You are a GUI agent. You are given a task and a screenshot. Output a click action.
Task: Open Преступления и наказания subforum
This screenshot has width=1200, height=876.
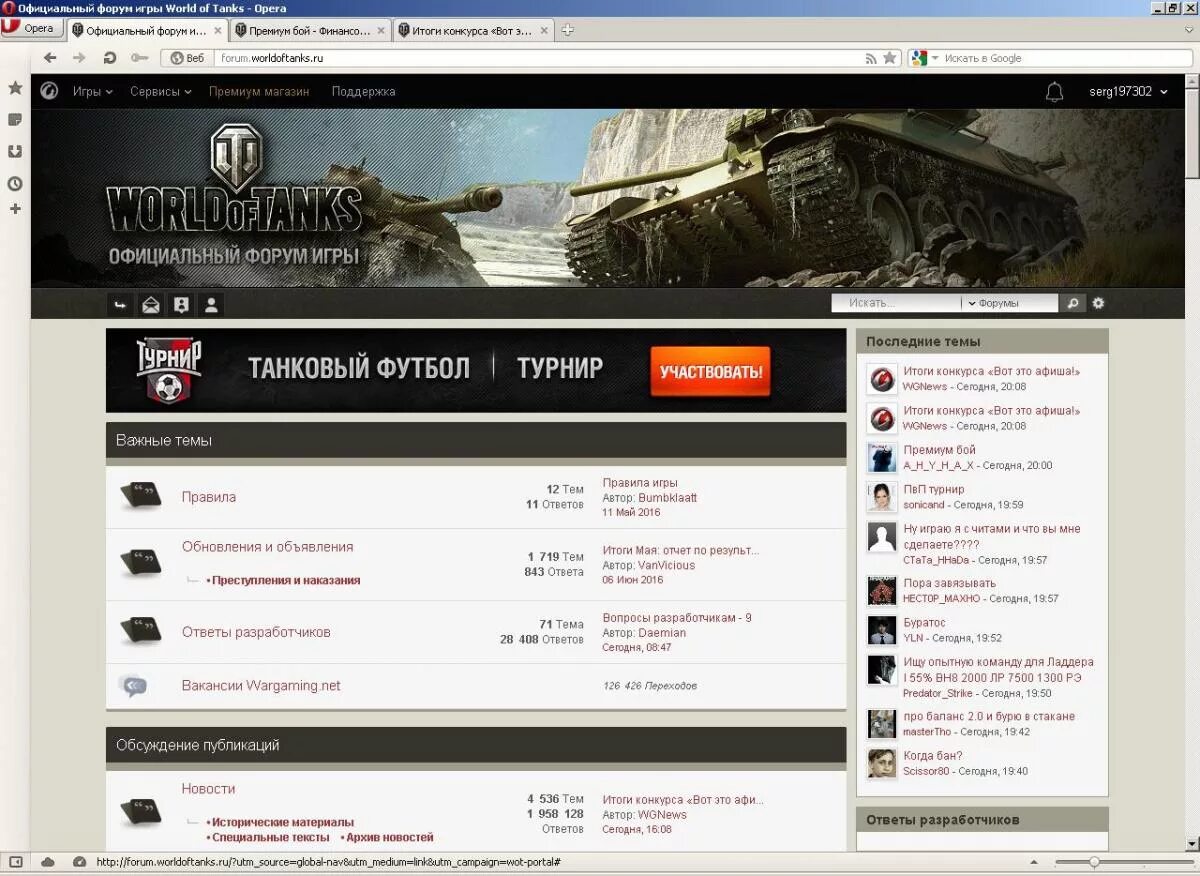click(x=286, y=580)
